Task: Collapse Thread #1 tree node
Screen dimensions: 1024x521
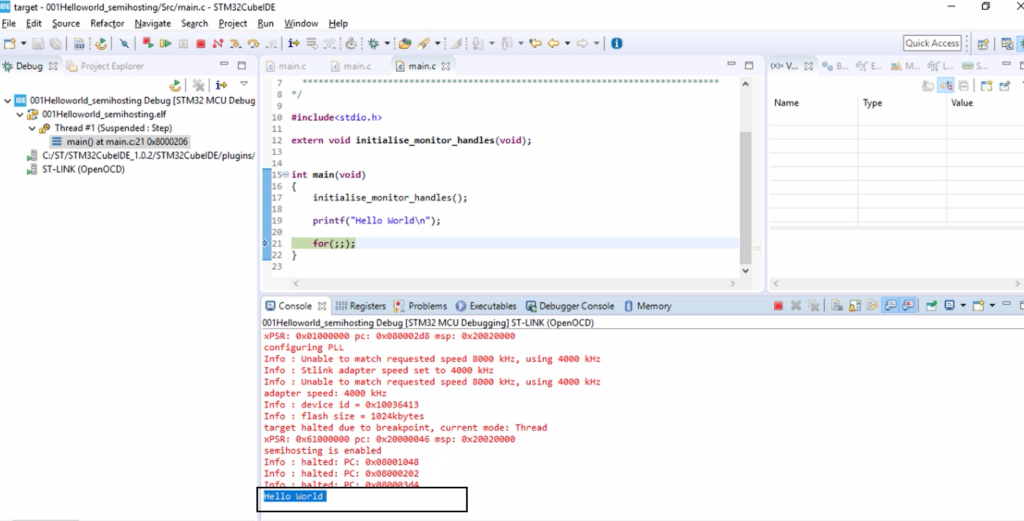Action: coord(32,128)
